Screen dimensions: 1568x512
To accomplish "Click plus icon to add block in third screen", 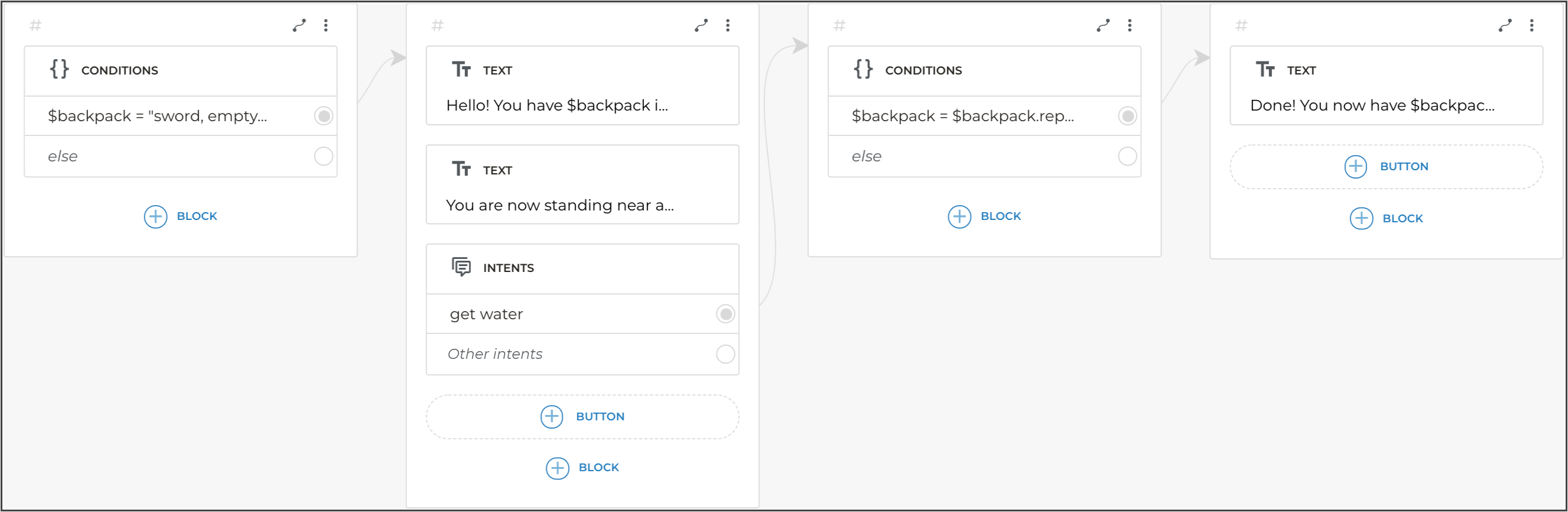I will pos(959,217).
